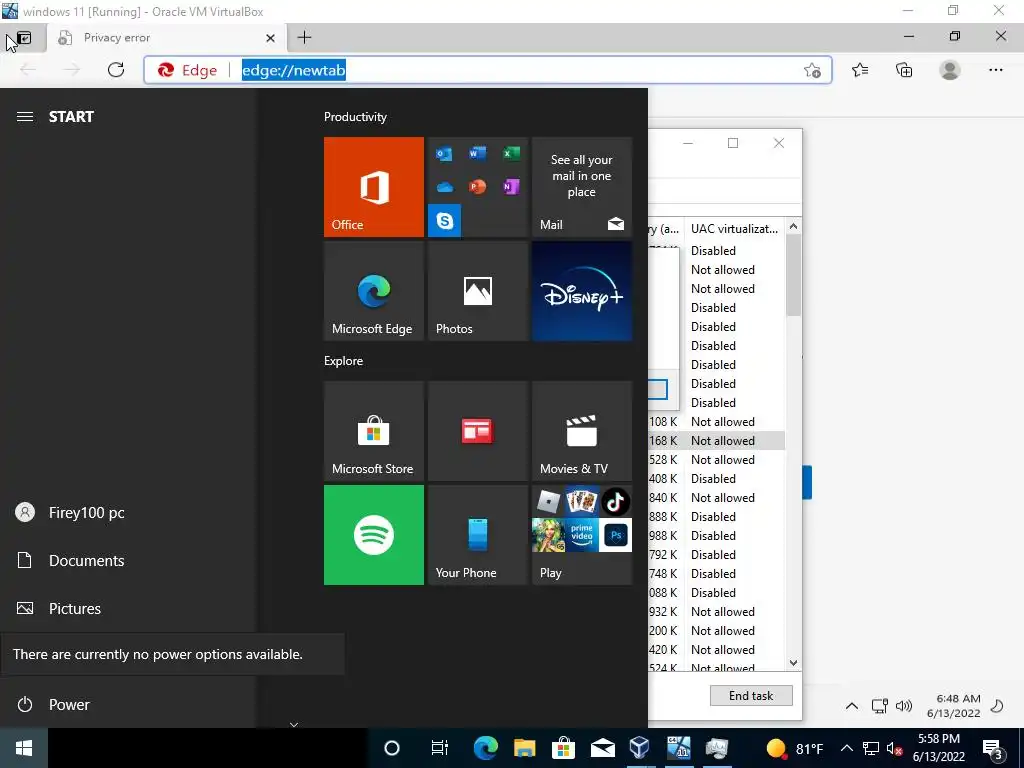The image size is (1024, 768).
Task: Launch Excel from the Office apps tile
Action: (511, 154)
